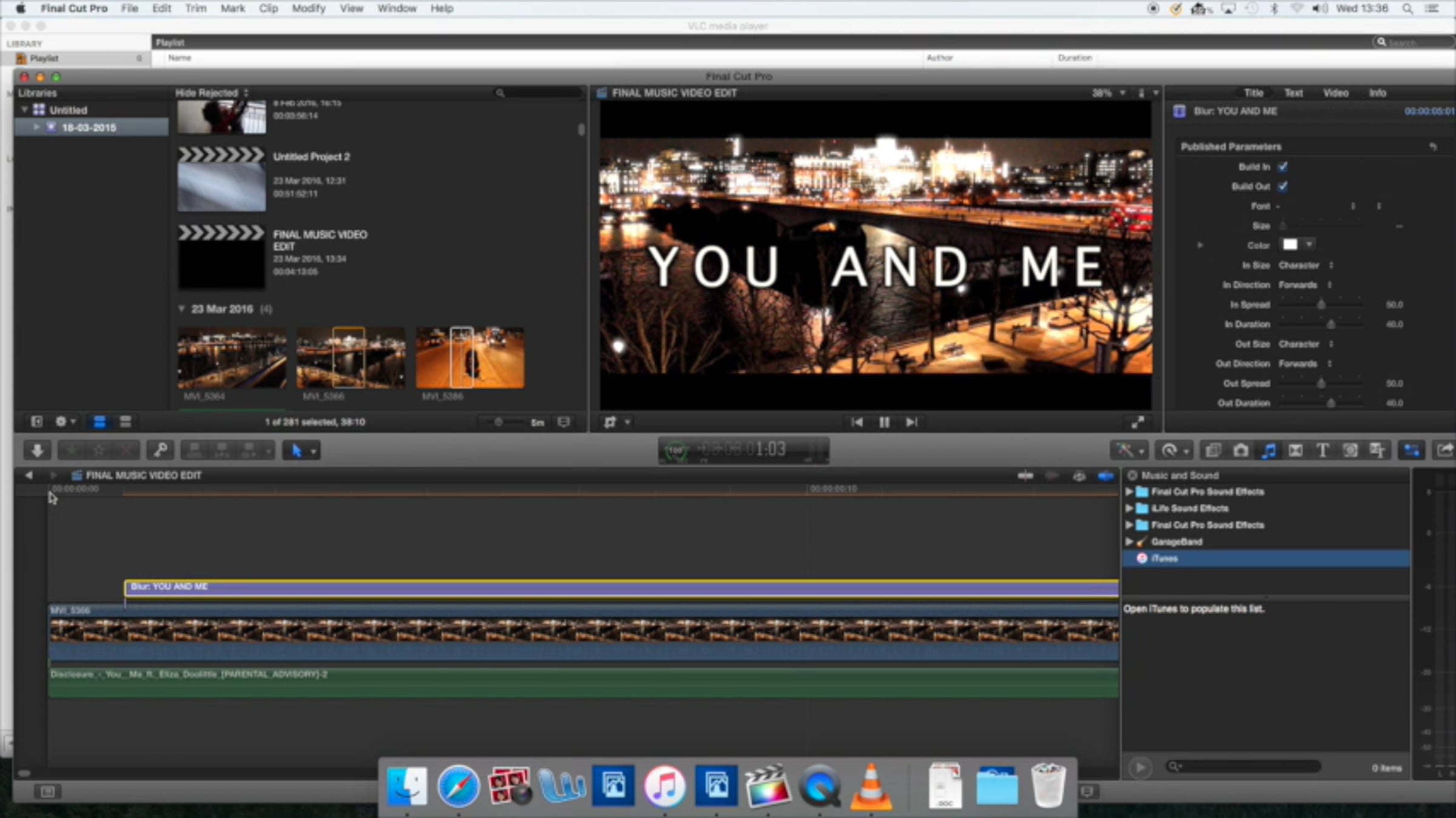This screenshot has height=818, width=1456.
Task: Switch browser to list view
Action: (126, 422)
